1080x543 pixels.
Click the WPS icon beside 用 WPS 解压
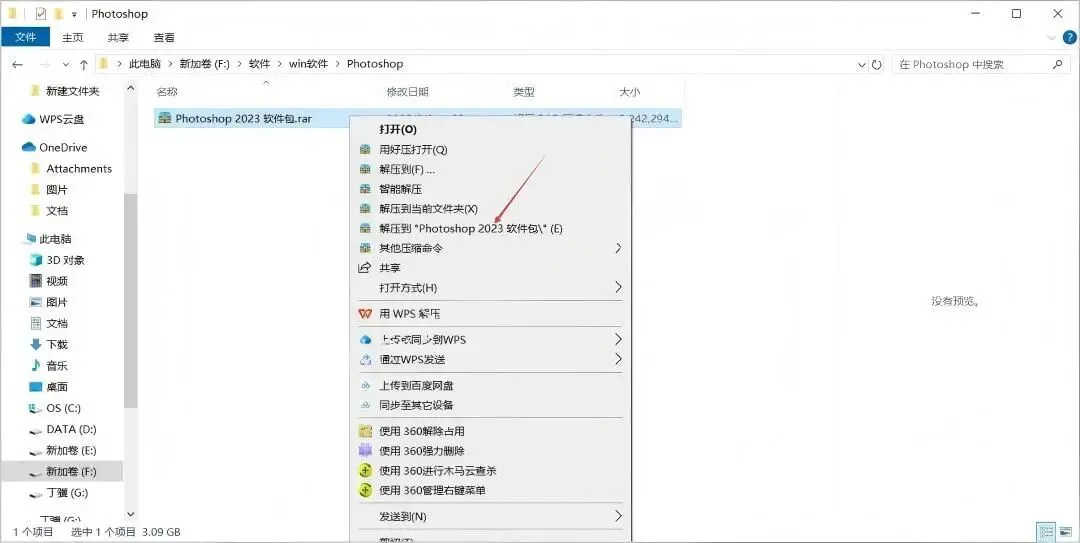tap(365, 314)
